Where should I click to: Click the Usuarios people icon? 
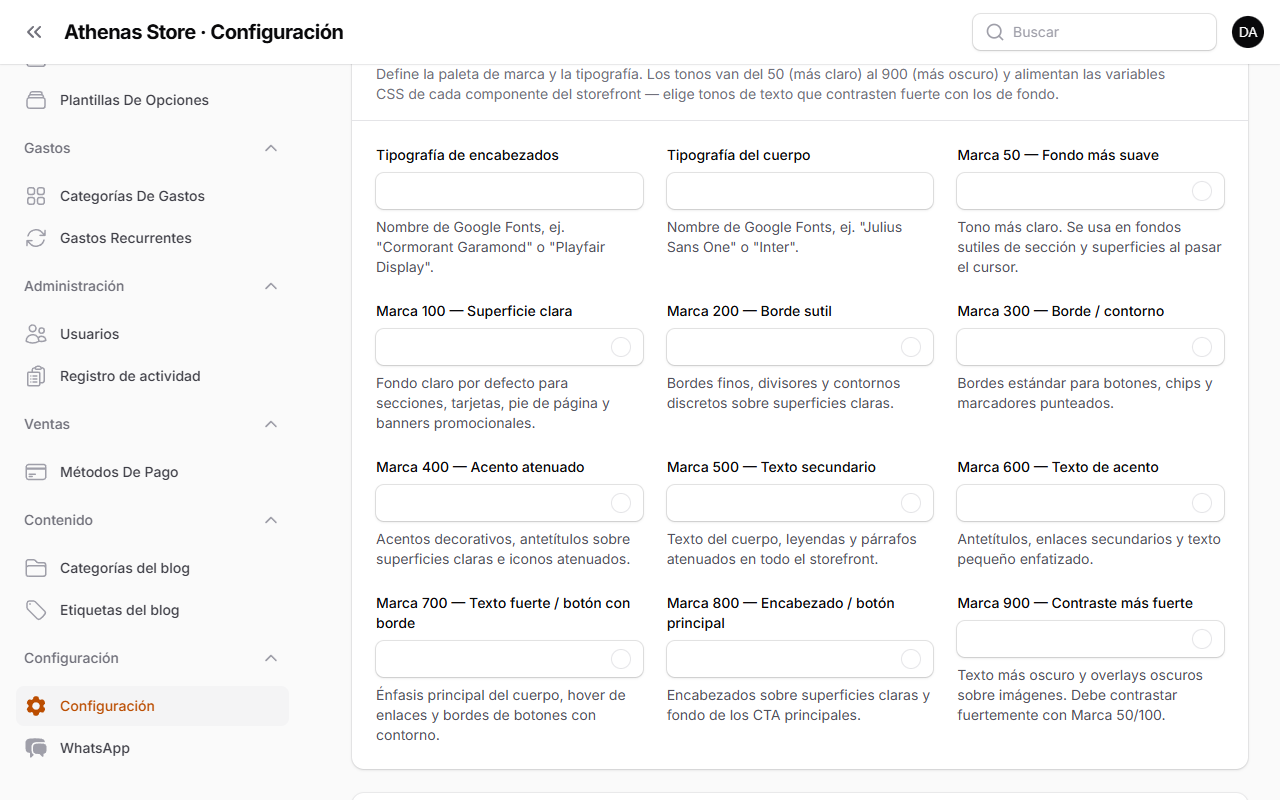coord(36,334)
